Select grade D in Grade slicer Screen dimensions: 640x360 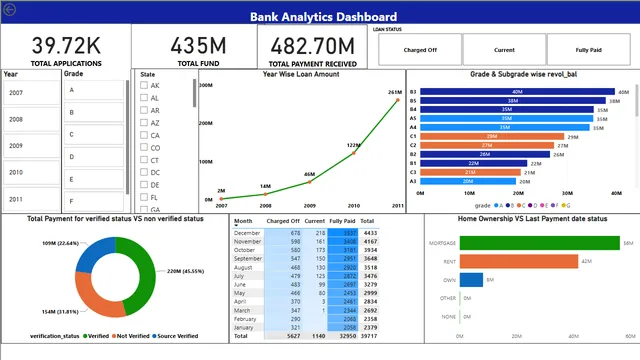coord(94,157)
